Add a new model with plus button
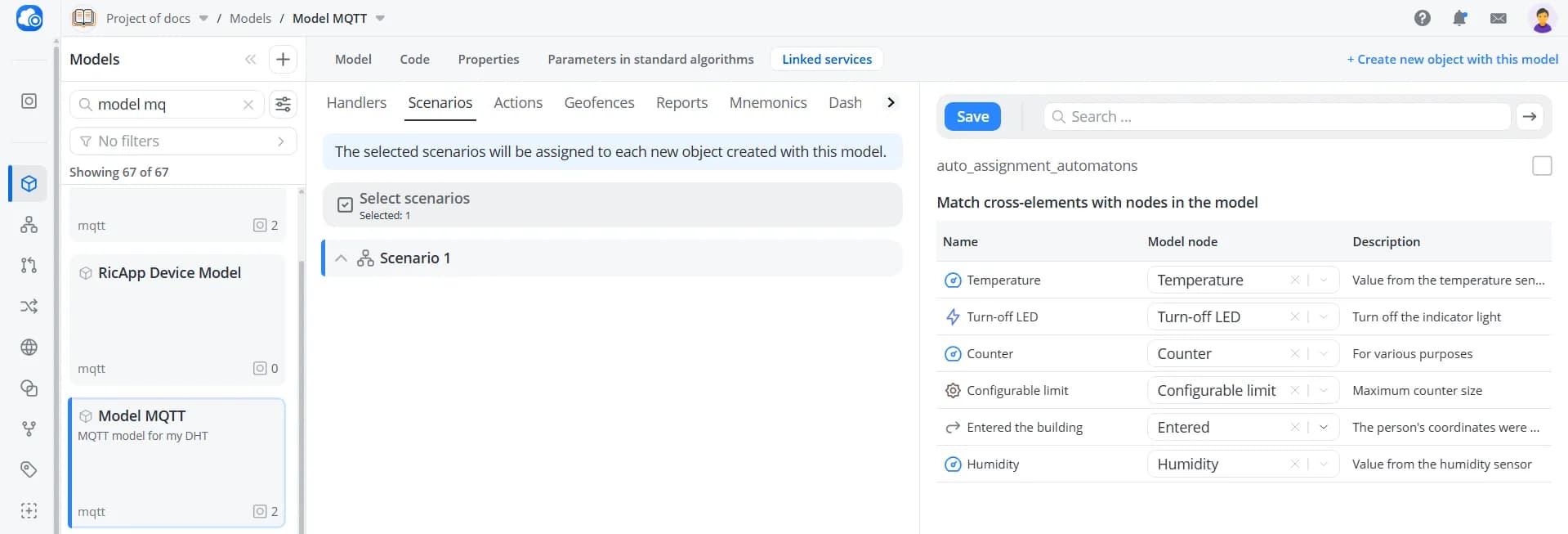 283,59
